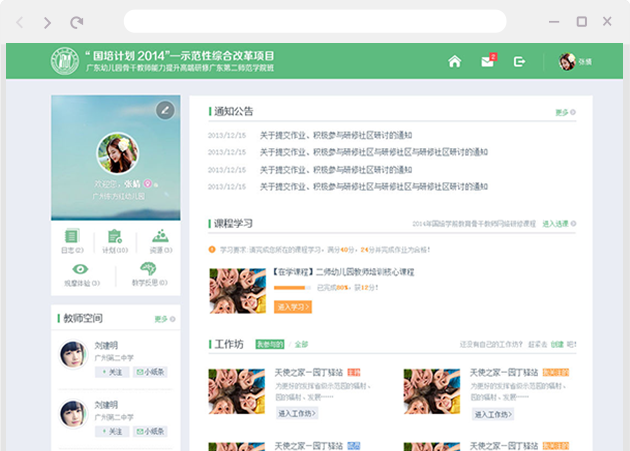Click 更多 link in 通知公告 section
The width and height of the screenshot is (630, 451).
(x=565, y=113)
